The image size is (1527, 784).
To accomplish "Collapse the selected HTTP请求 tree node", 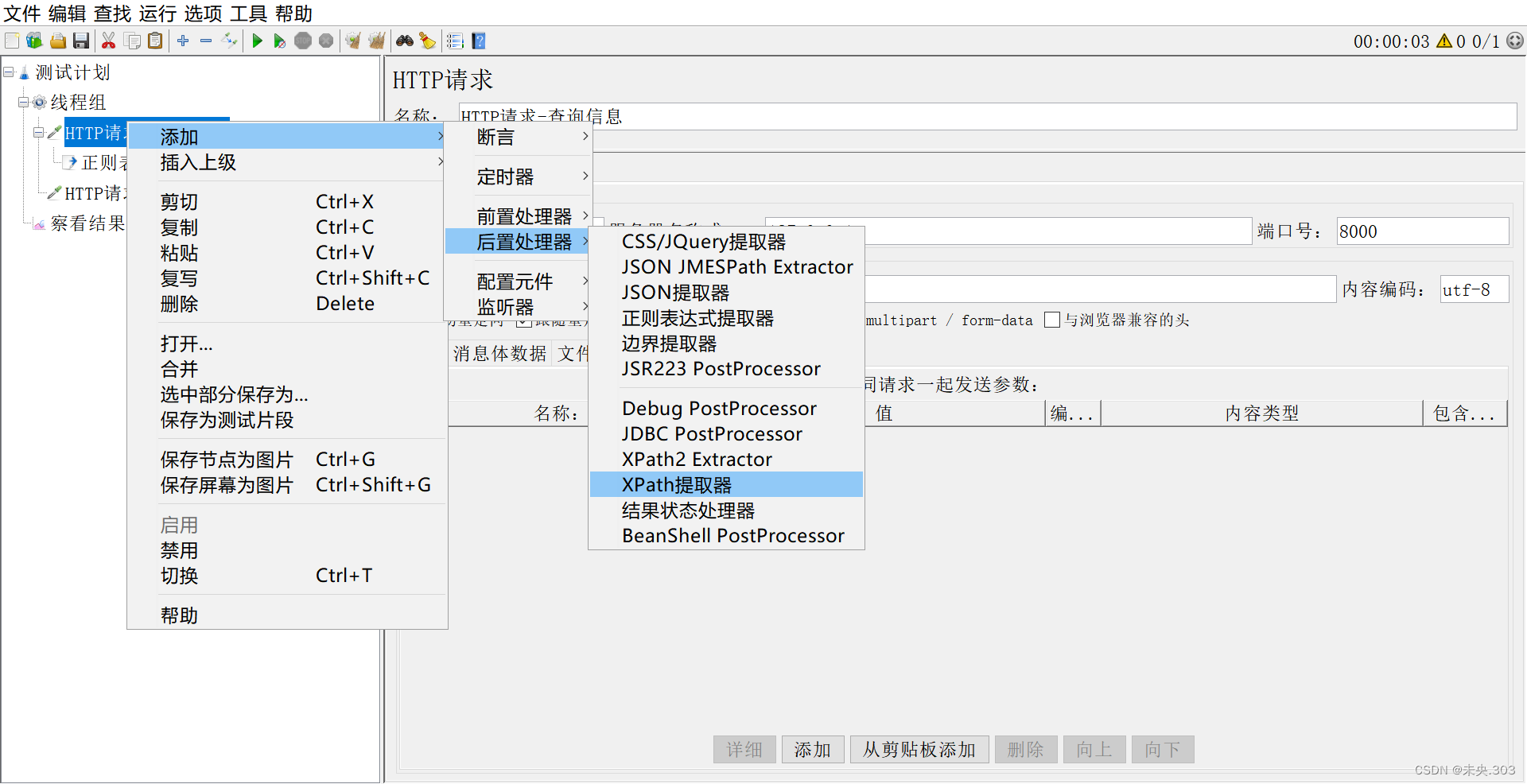I will point(38,133).
